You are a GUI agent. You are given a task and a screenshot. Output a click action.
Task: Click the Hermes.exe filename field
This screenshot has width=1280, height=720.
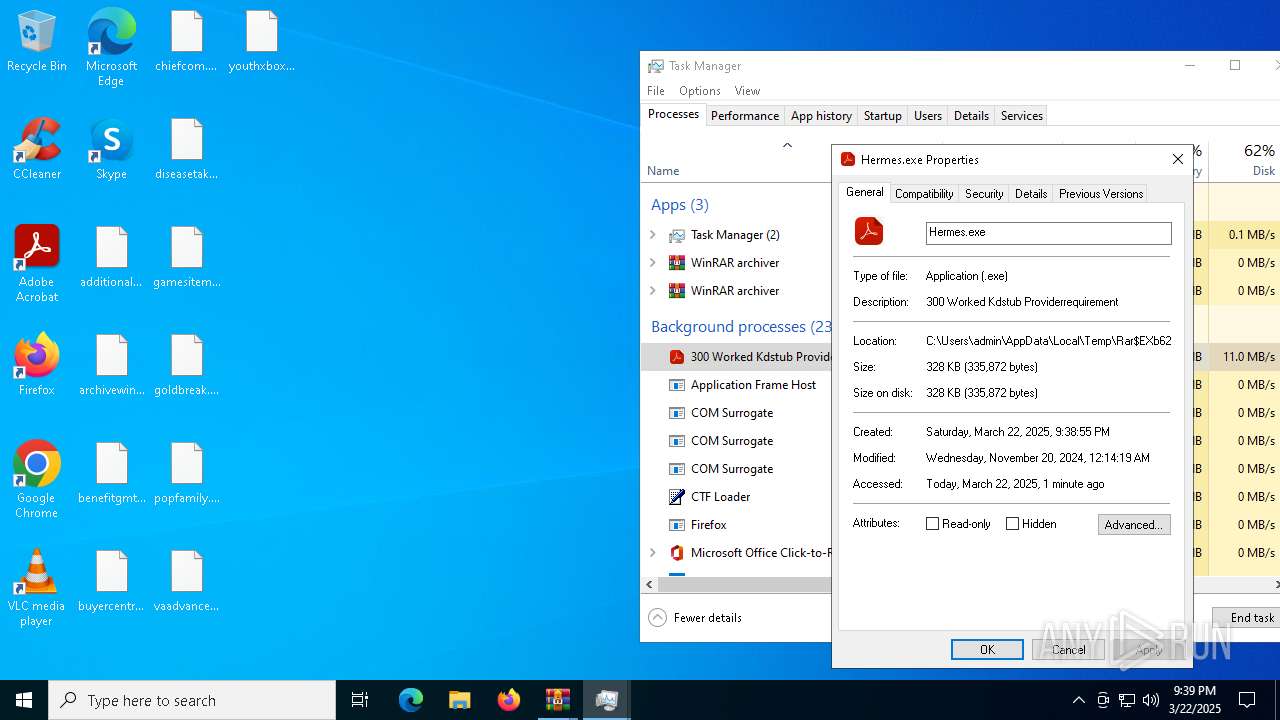1048,233
